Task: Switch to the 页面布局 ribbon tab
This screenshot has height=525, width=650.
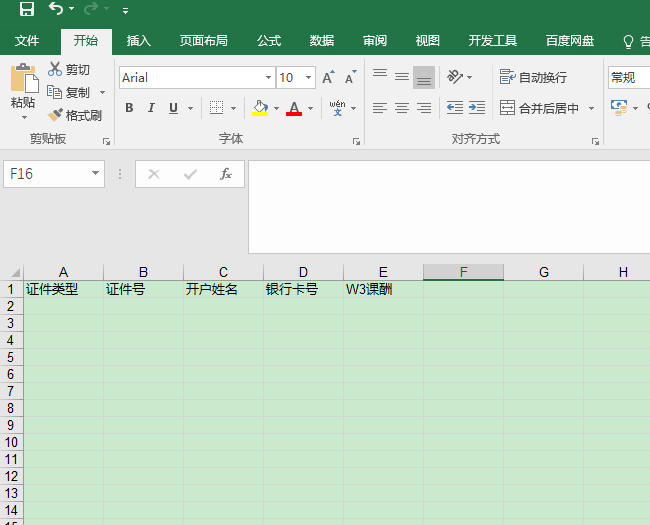Action: pos(204,41)
